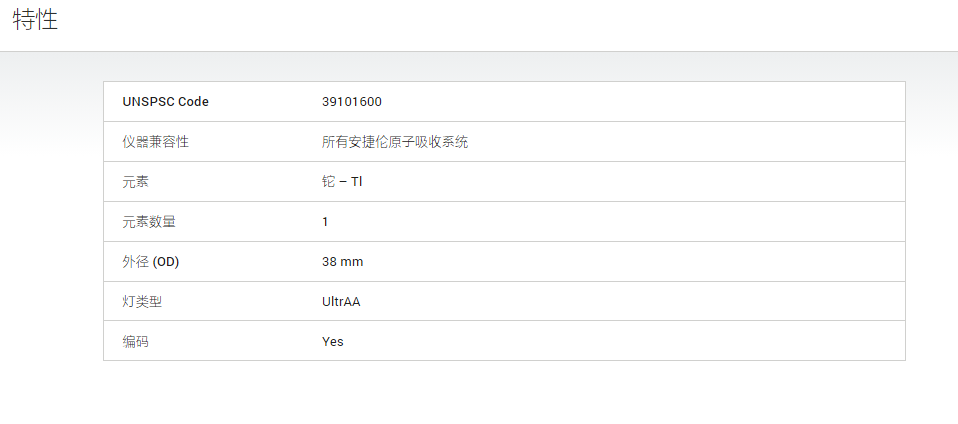Click the element count value 1

click(325, 222)
